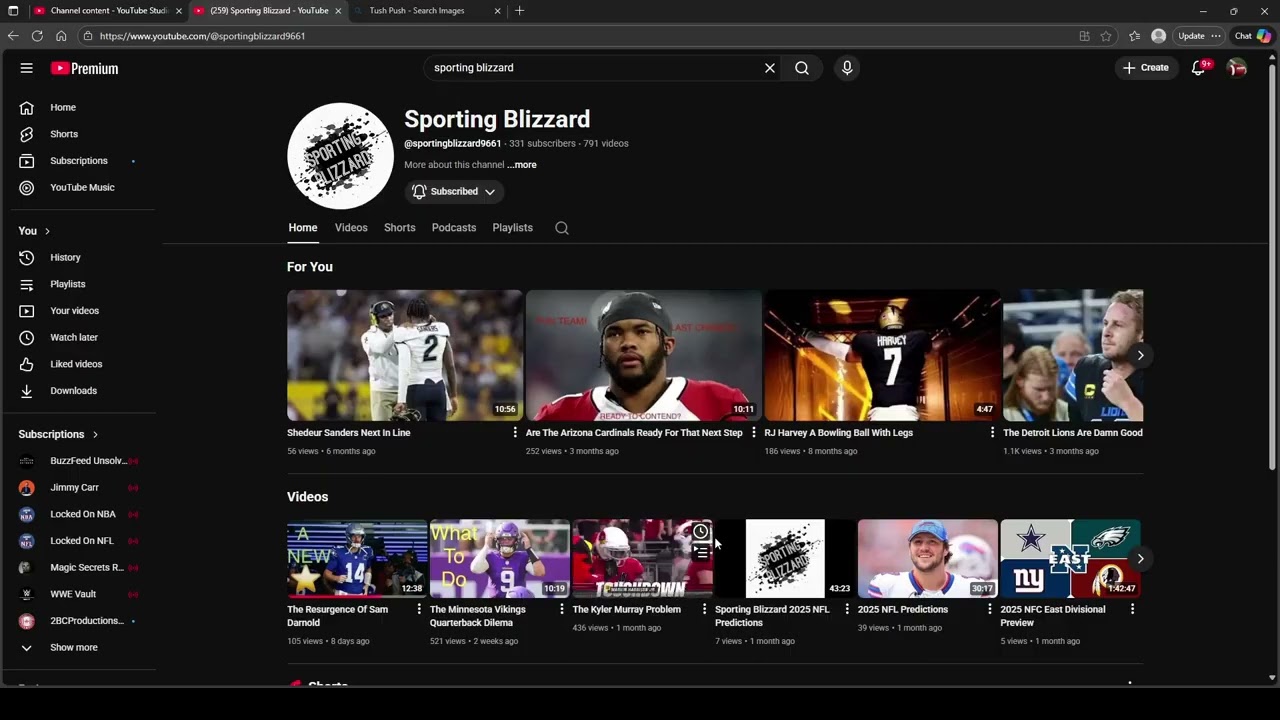Open the account avatar menu
The width and height of the screenshot is (1280, 720).
[x=1237, y=68]
